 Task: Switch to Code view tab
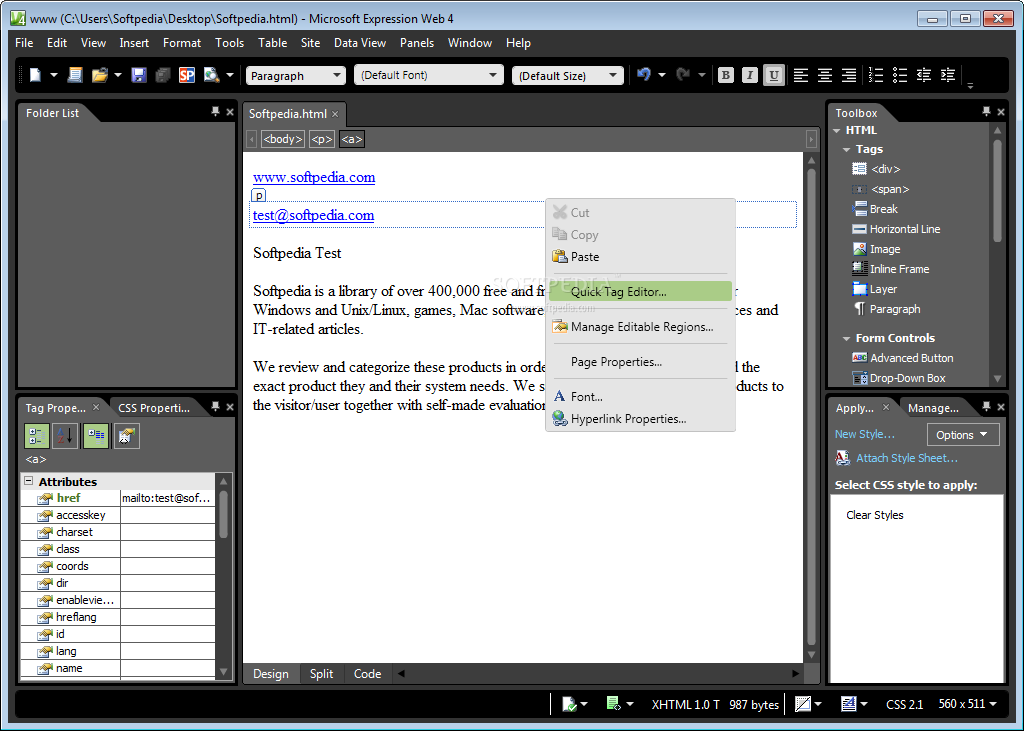368,674
